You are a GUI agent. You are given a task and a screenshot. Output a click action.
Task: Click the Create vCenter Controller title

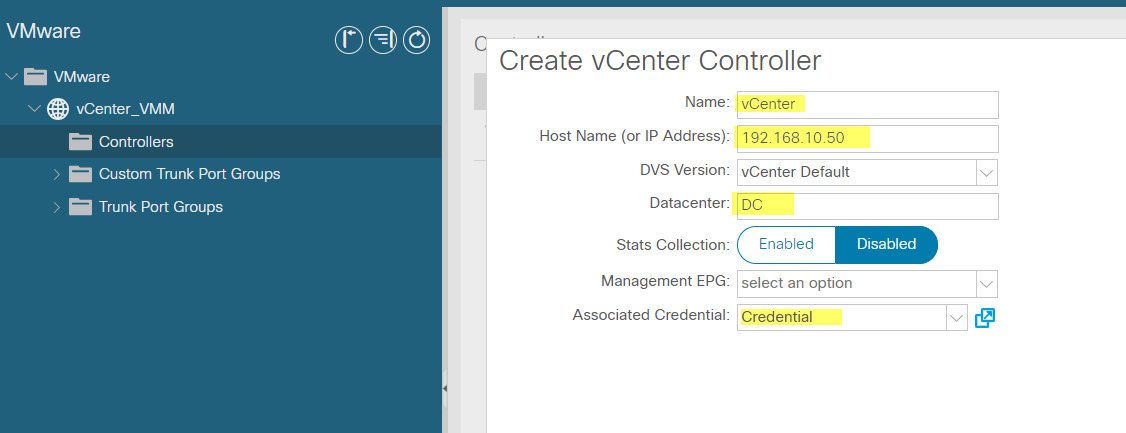(x=660, y=61)
